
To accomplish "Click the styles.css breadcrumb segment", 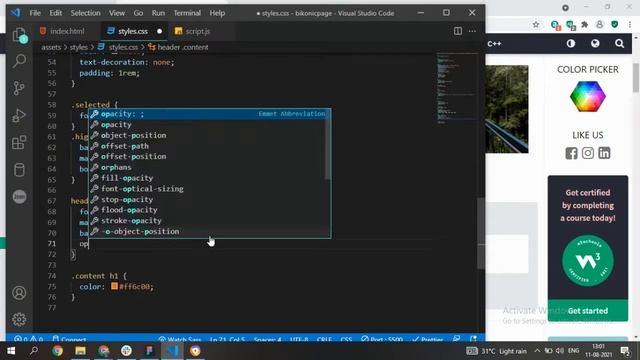I will click(123, 47).
